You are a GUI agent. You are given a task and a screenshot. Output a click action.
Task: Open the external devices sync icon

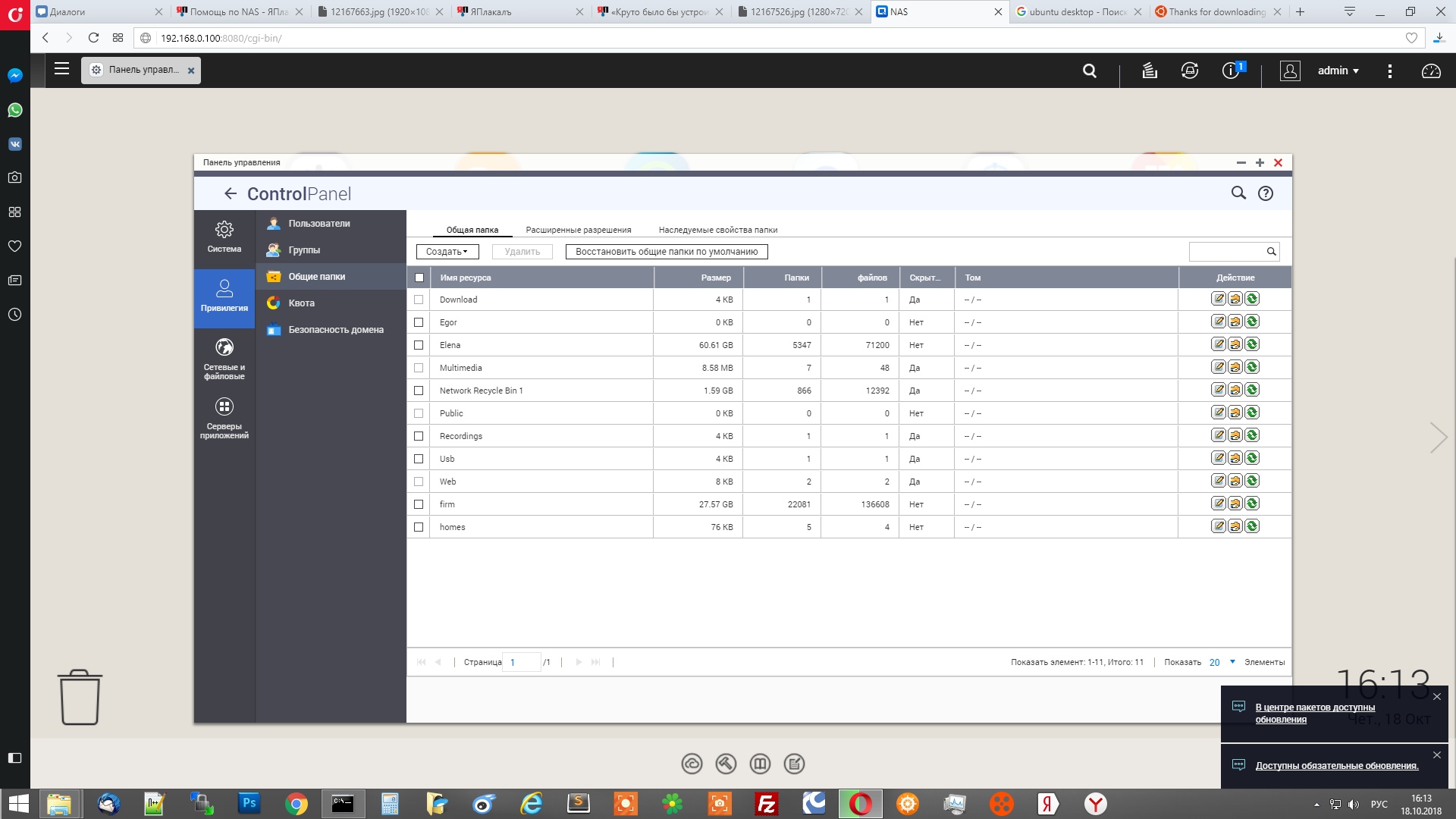(x=1190, y=71)
